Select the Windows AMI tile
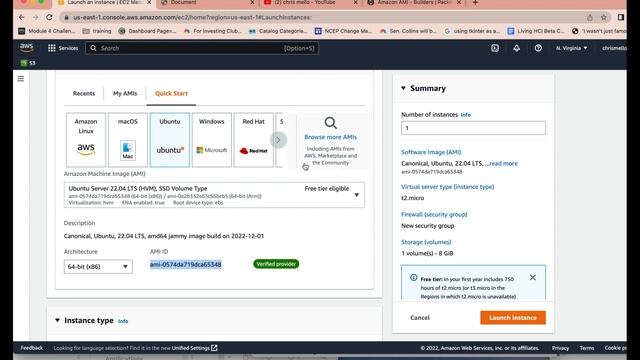The height and width of the screenshot is (360, 640). pos(211,140)
